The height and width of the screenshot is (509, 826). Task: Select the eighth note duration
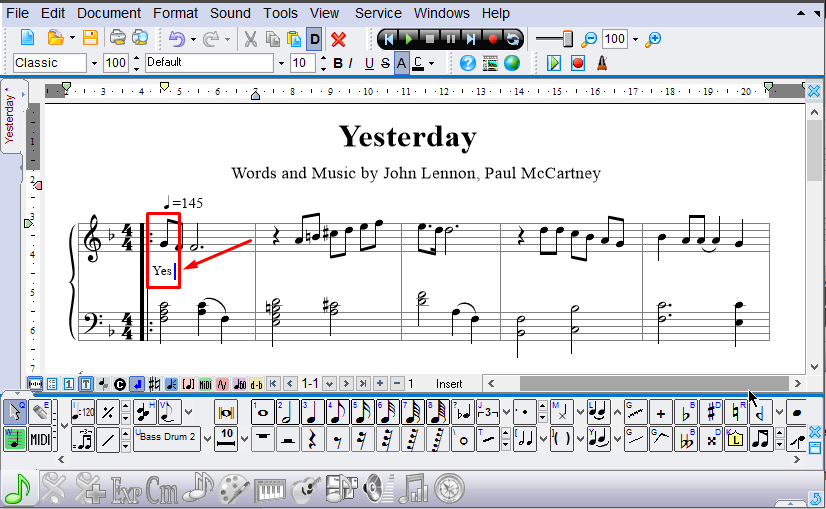pyautogui.click(x=338, y=412)
